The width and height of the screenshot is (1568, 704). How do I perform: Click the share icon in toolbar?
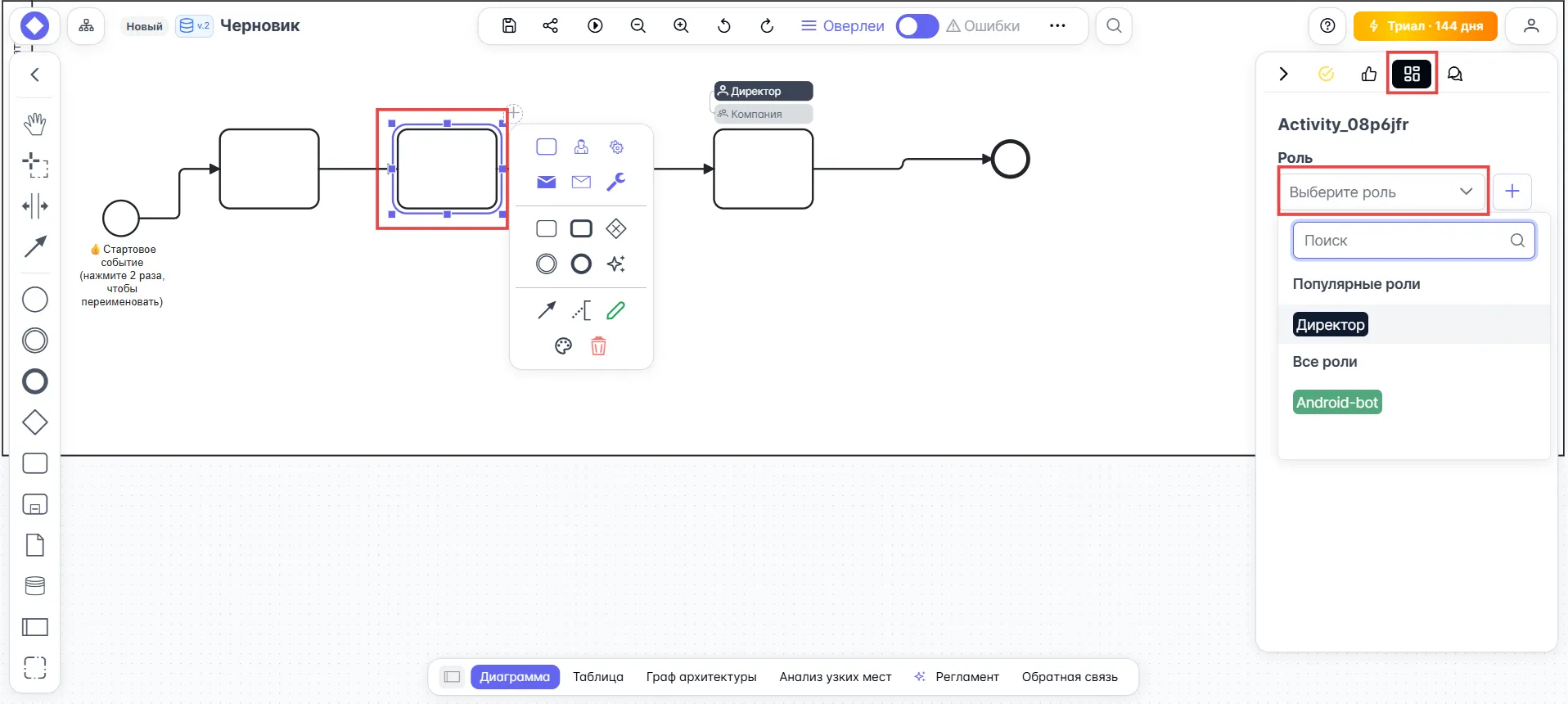pyautogui.click(x=551, y=26)
